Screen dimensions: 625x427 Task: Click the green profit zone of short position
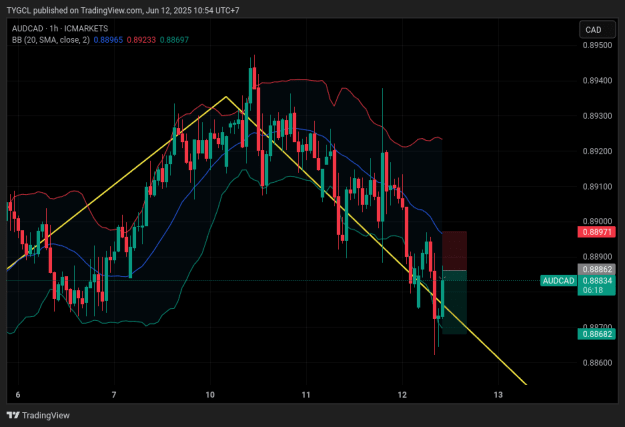pyautogui.click(x=454, y=302)
